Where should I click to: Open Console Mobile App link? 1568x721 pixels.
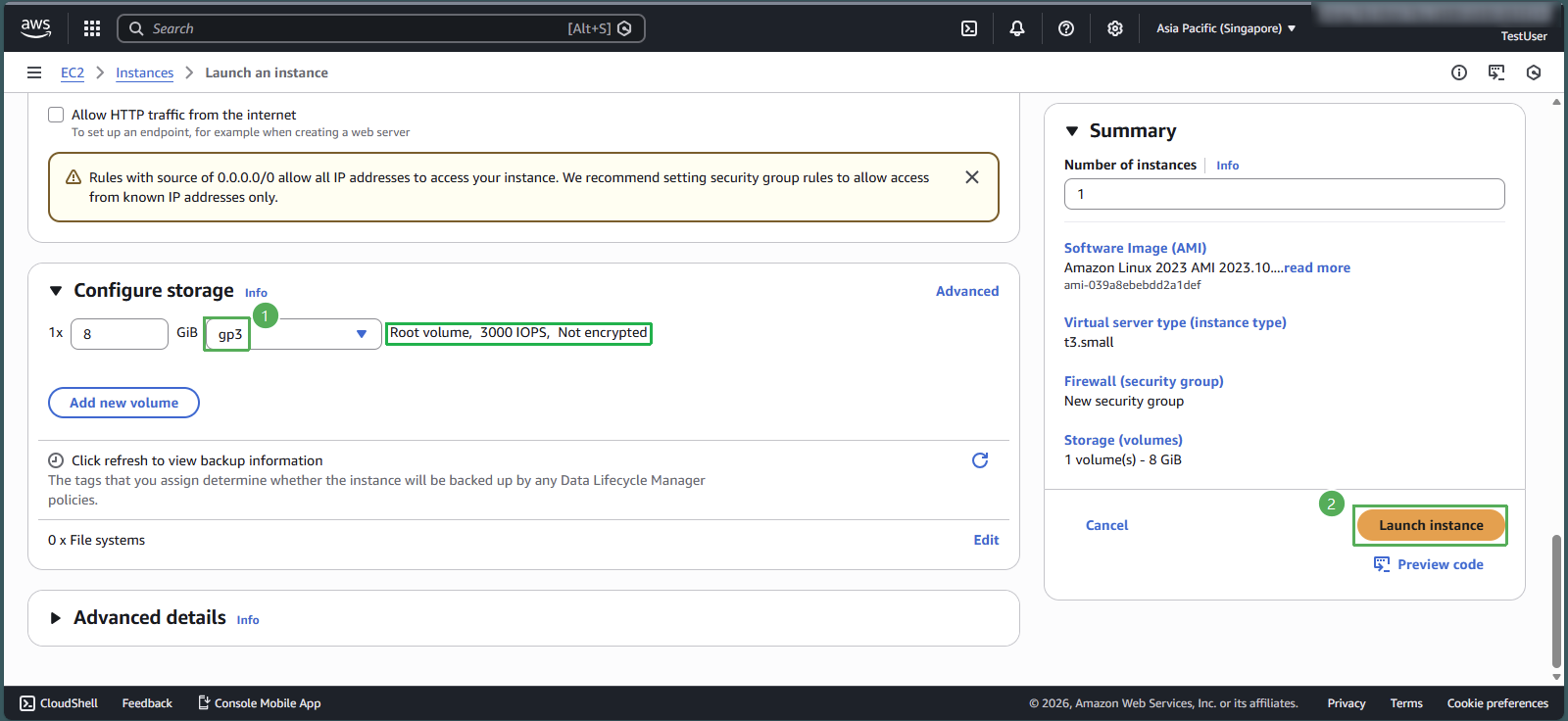coord(260,703)
